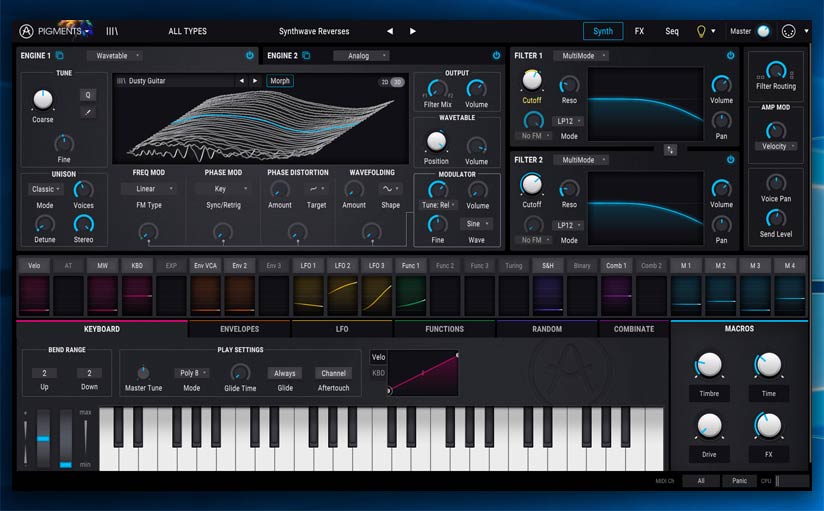
Task: Open the preset browser library icon
Action: click(112, 31)
